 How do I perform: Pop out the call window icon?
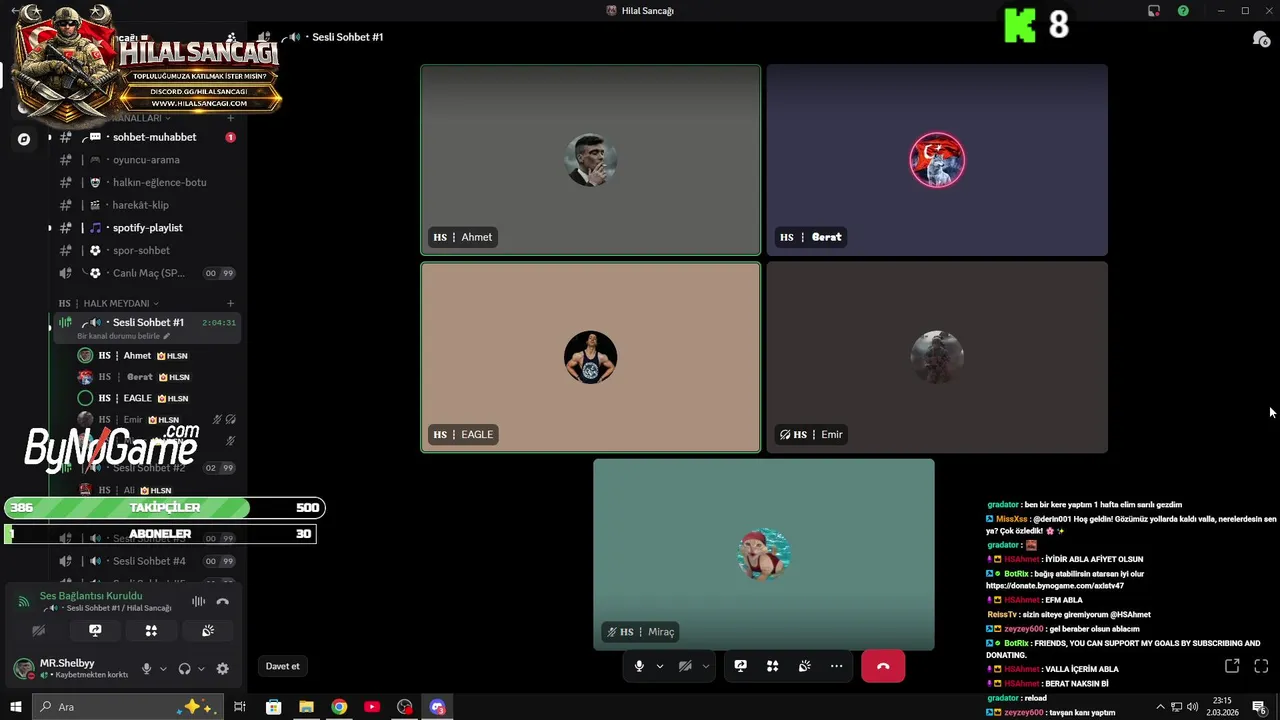(x=1232, y=666)
